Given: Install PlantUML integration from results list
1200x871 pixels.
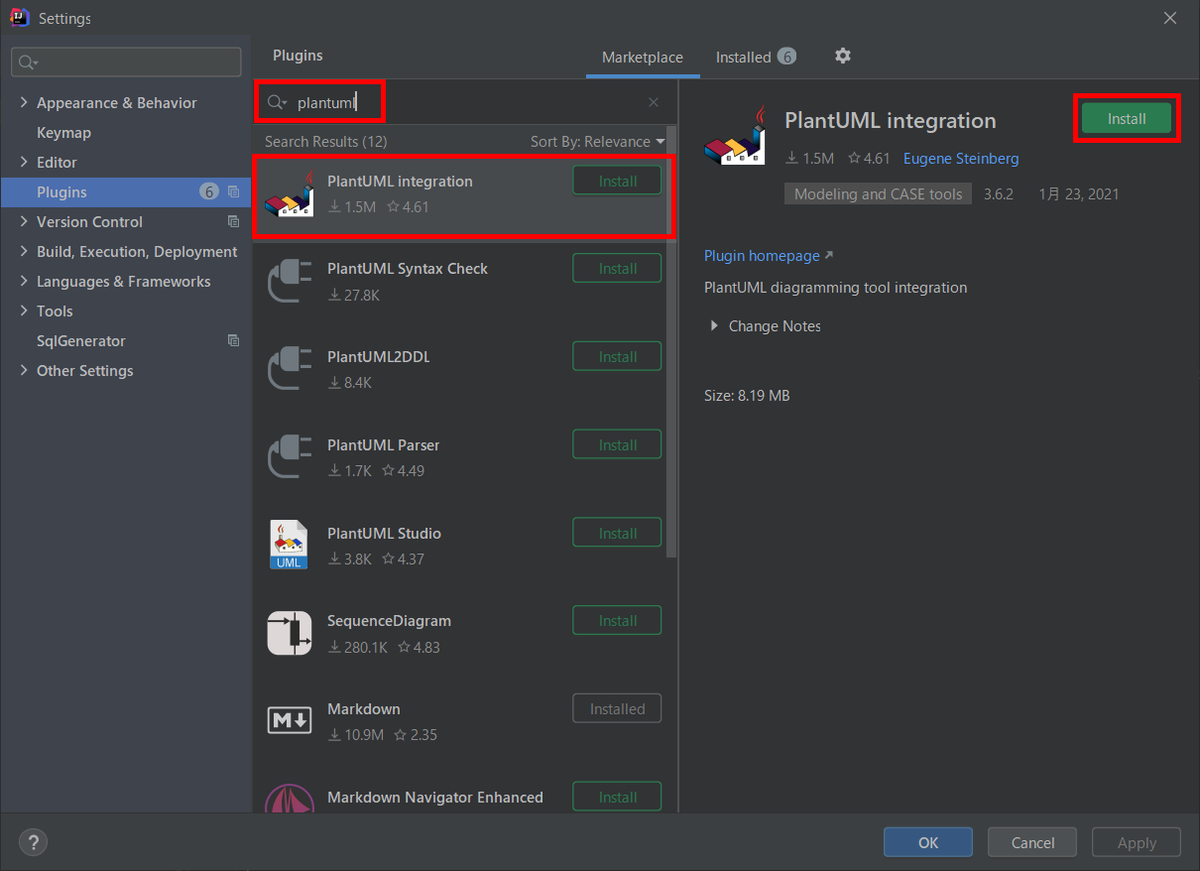Looking at the screenshot, I should tap(617, 181).
